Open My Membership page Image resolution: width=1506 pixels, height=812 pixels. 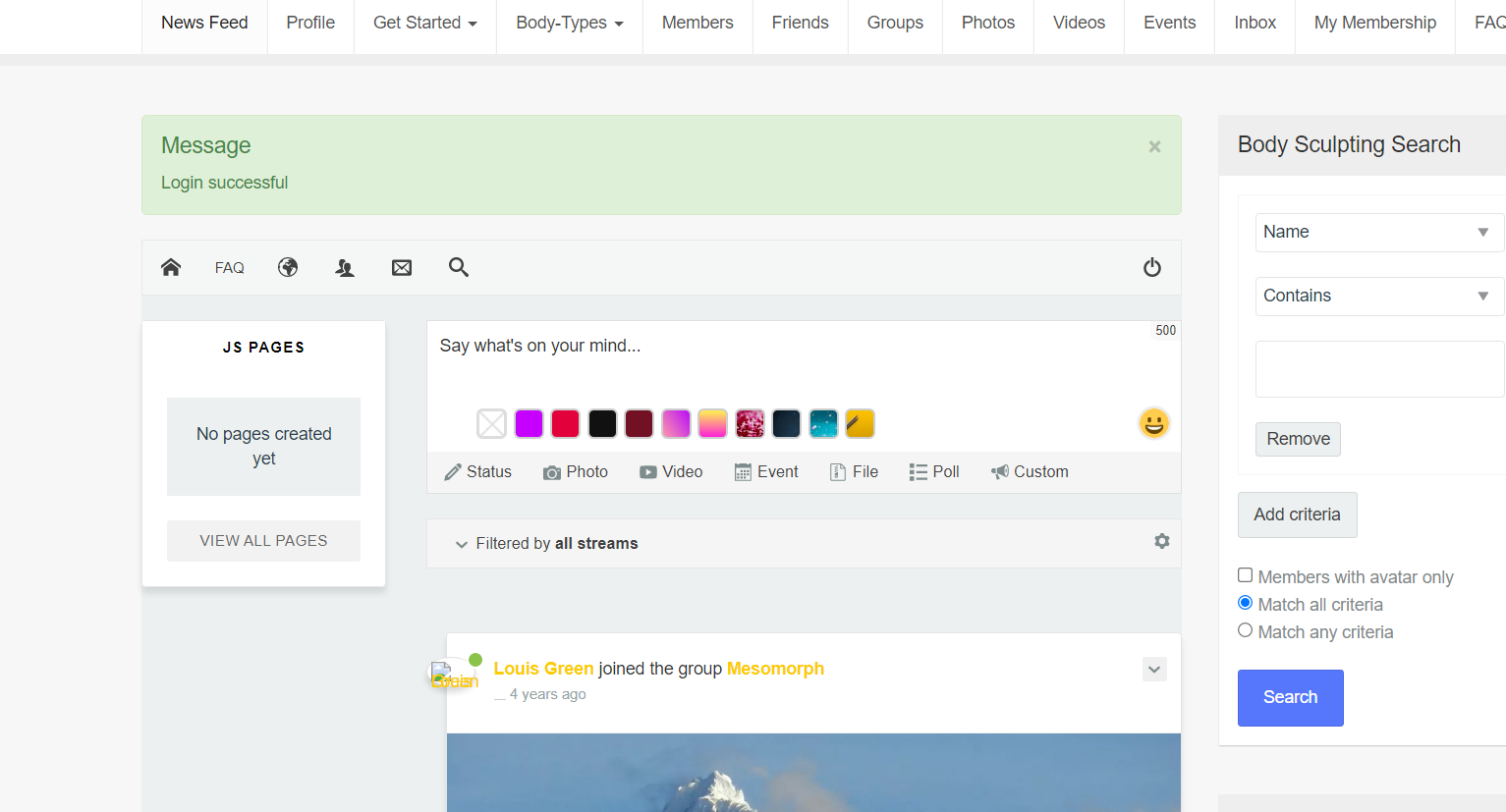point(1375,23)
